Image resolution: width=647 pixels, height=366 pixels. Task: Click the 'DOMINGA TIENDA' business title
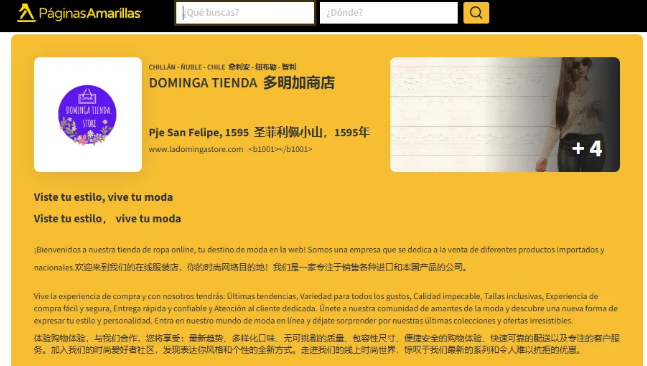[203, 83]
